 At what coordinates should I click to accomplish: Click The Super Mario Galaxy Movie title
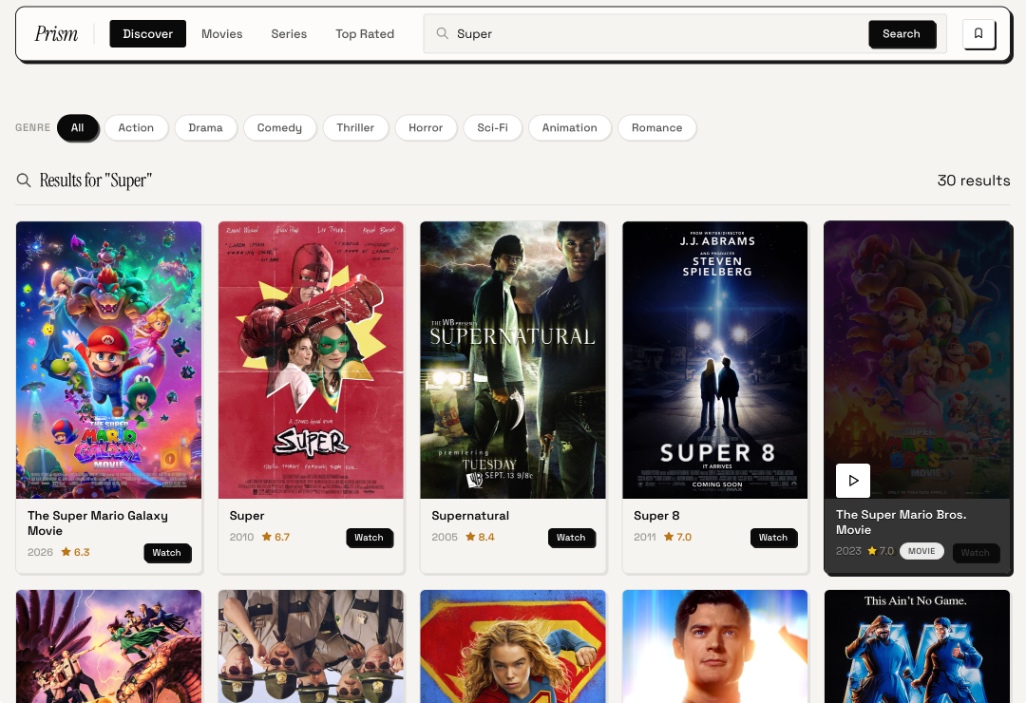[x=97, y=523]
